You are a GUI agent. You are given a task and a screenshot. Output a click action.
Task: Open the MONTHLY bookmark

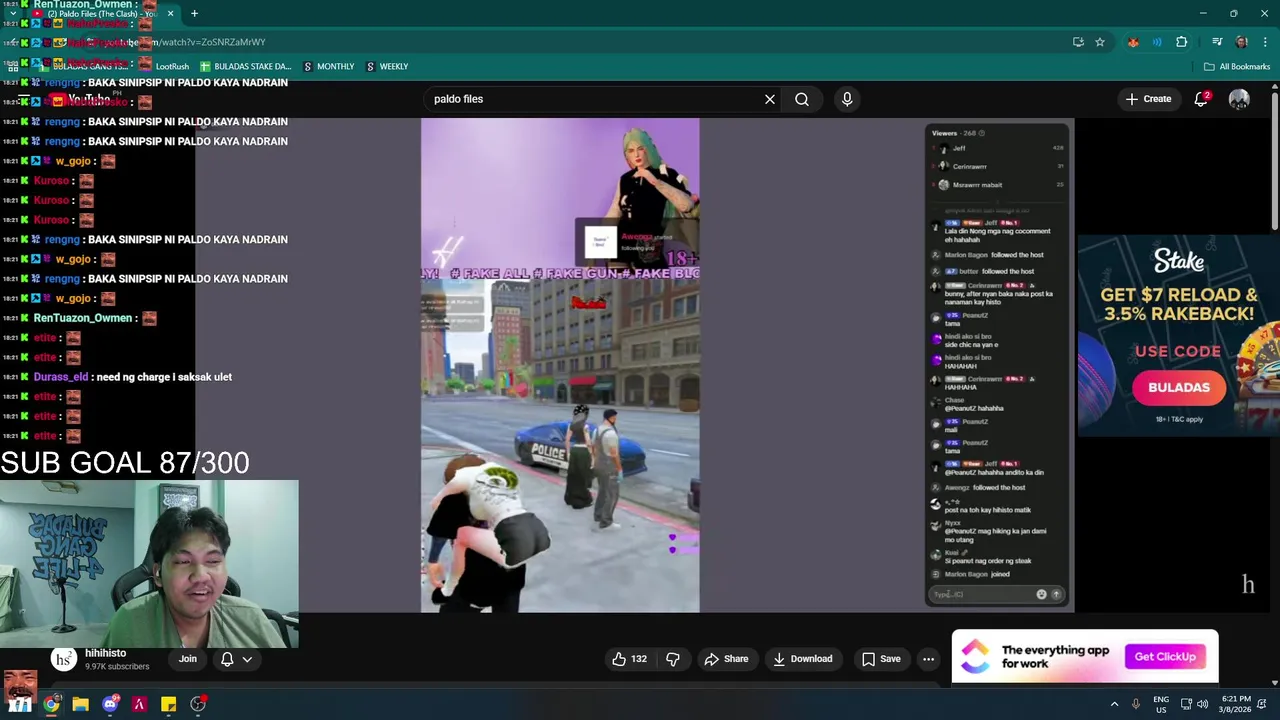click(x=328, y=67)
